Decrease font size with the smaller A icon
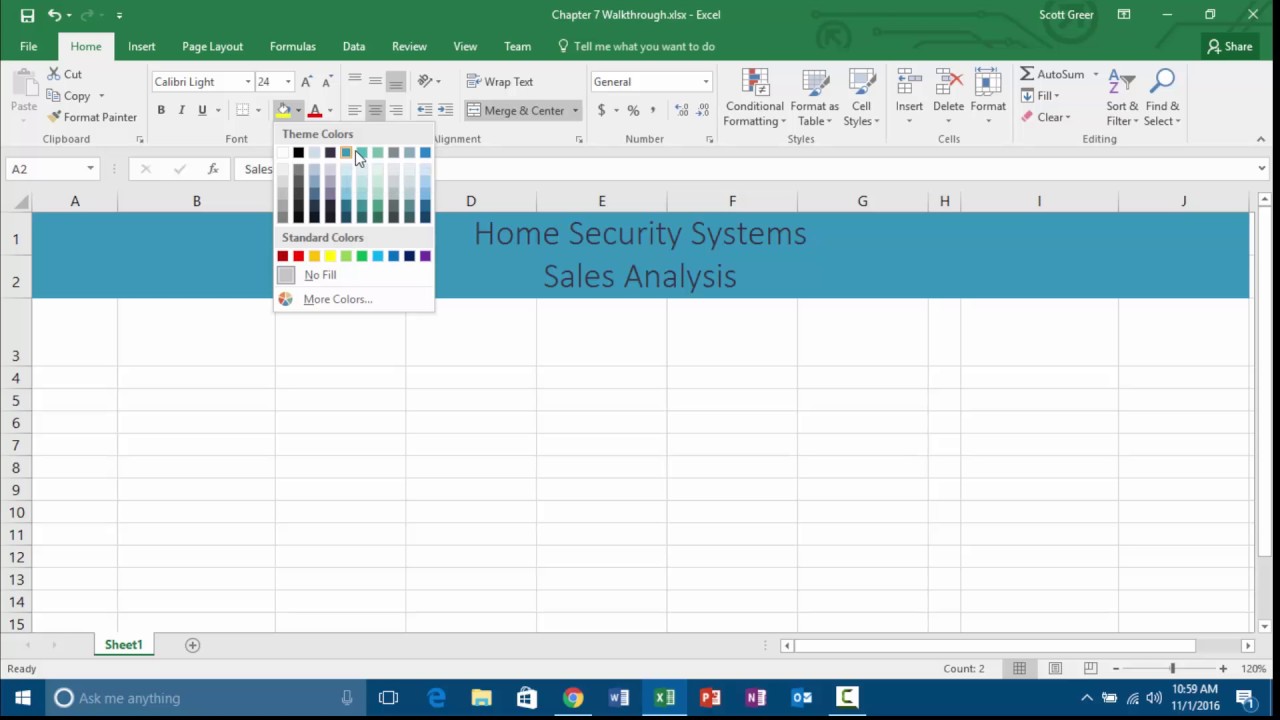This screenshot has width=1280, height=720. click(326, 82)
